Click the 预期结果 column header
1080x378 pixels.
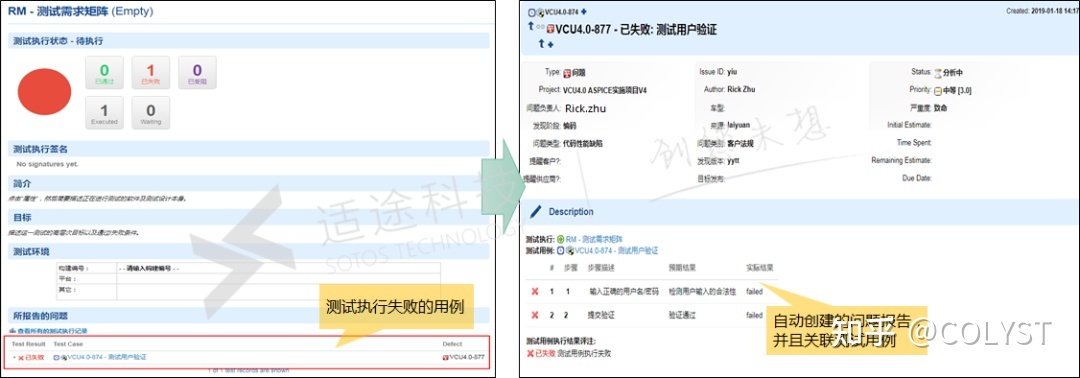(682, 267)
